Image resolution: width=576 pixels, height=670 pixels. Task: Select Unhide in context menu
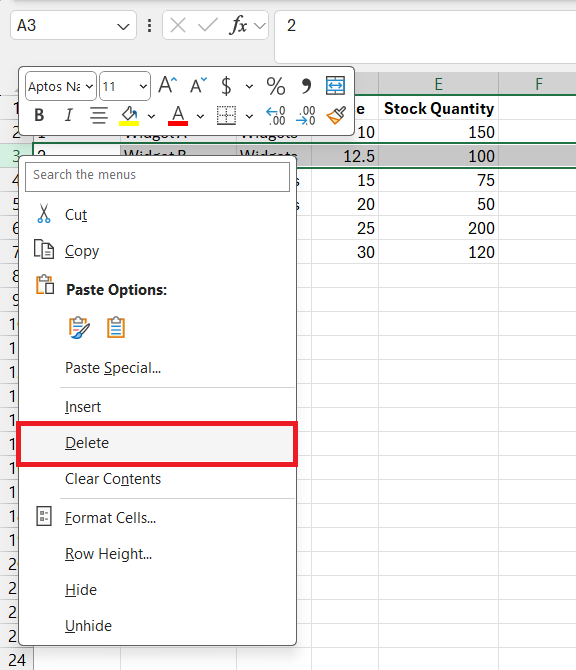pyautogui.click(x=157, y=626)
